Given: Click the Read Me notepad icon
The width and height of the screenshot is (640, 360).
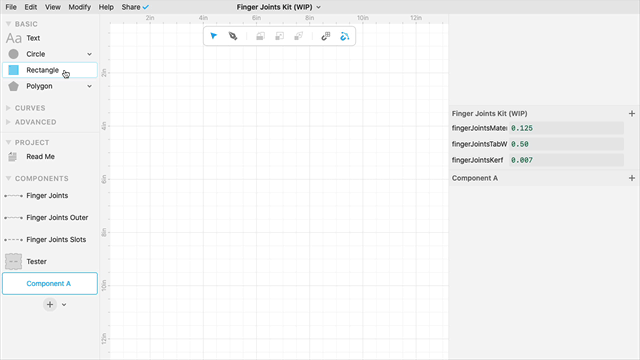Looking at the screenshot, I should [x=13, y=157].
